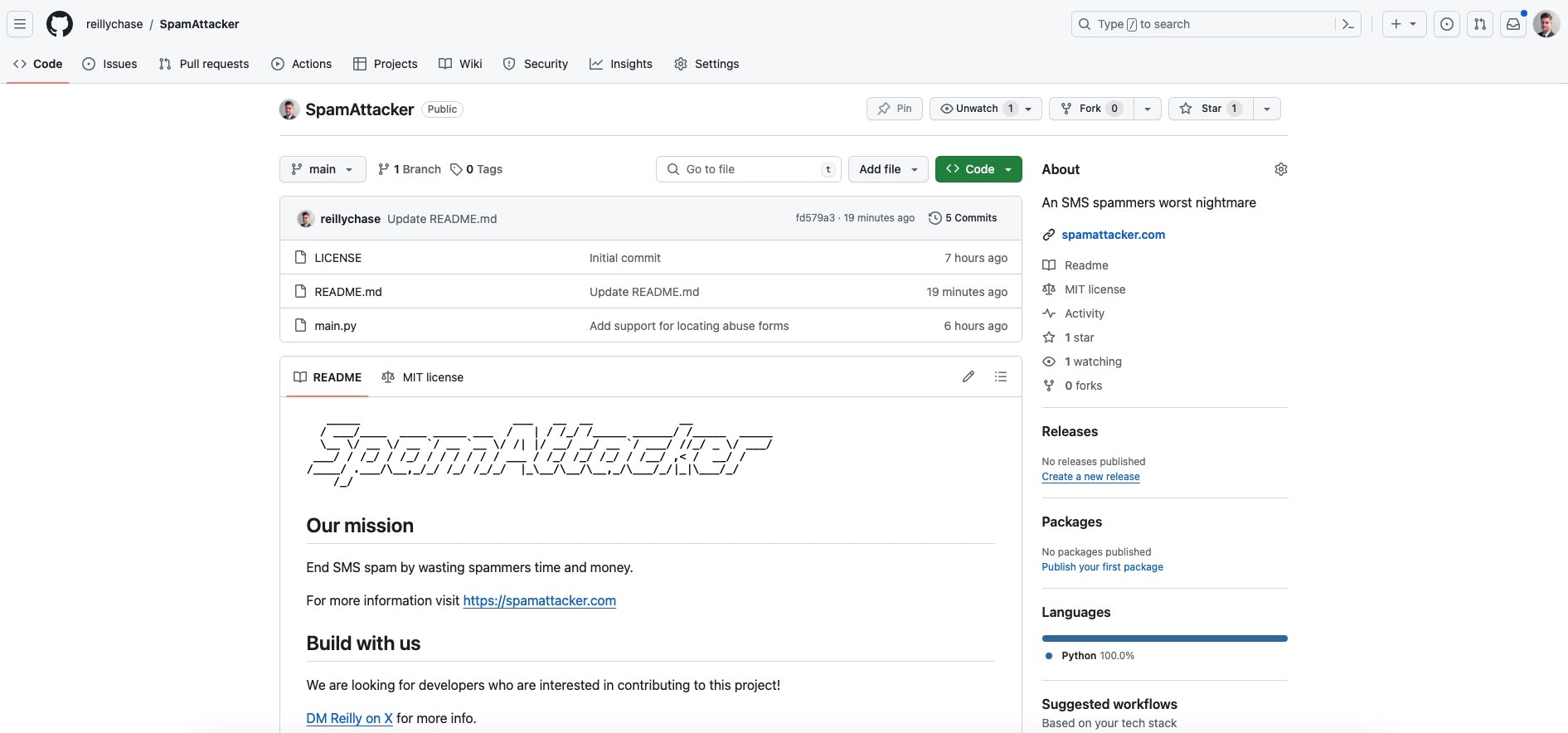This screenshot has width=1568, height=733.
Task: Switch to the Actions tab
Action: 302,64
